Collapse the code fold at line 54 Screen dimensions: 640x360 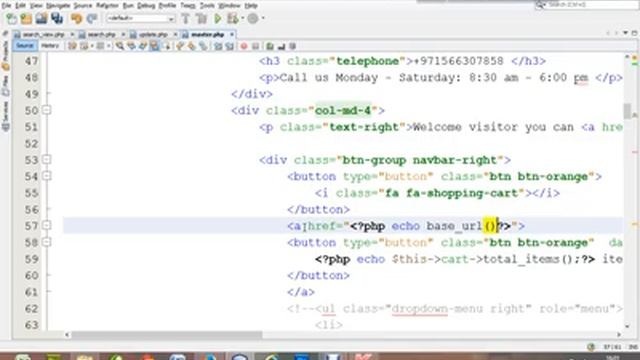coord(47,176)
